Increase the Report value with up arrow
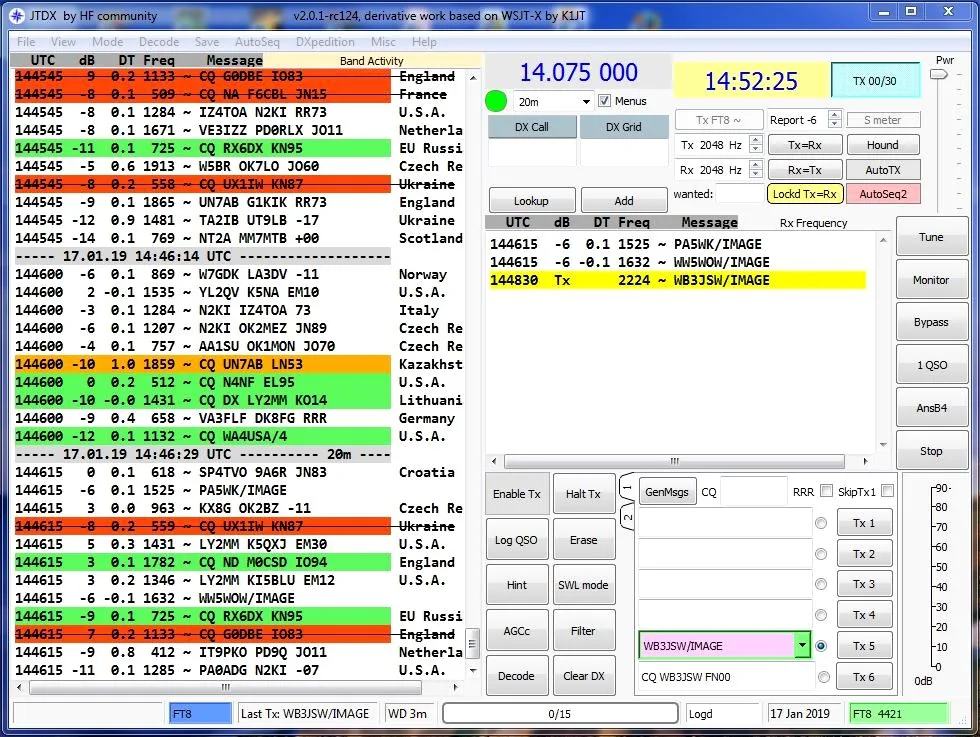 pyautogui.click(x=834, y=114)
